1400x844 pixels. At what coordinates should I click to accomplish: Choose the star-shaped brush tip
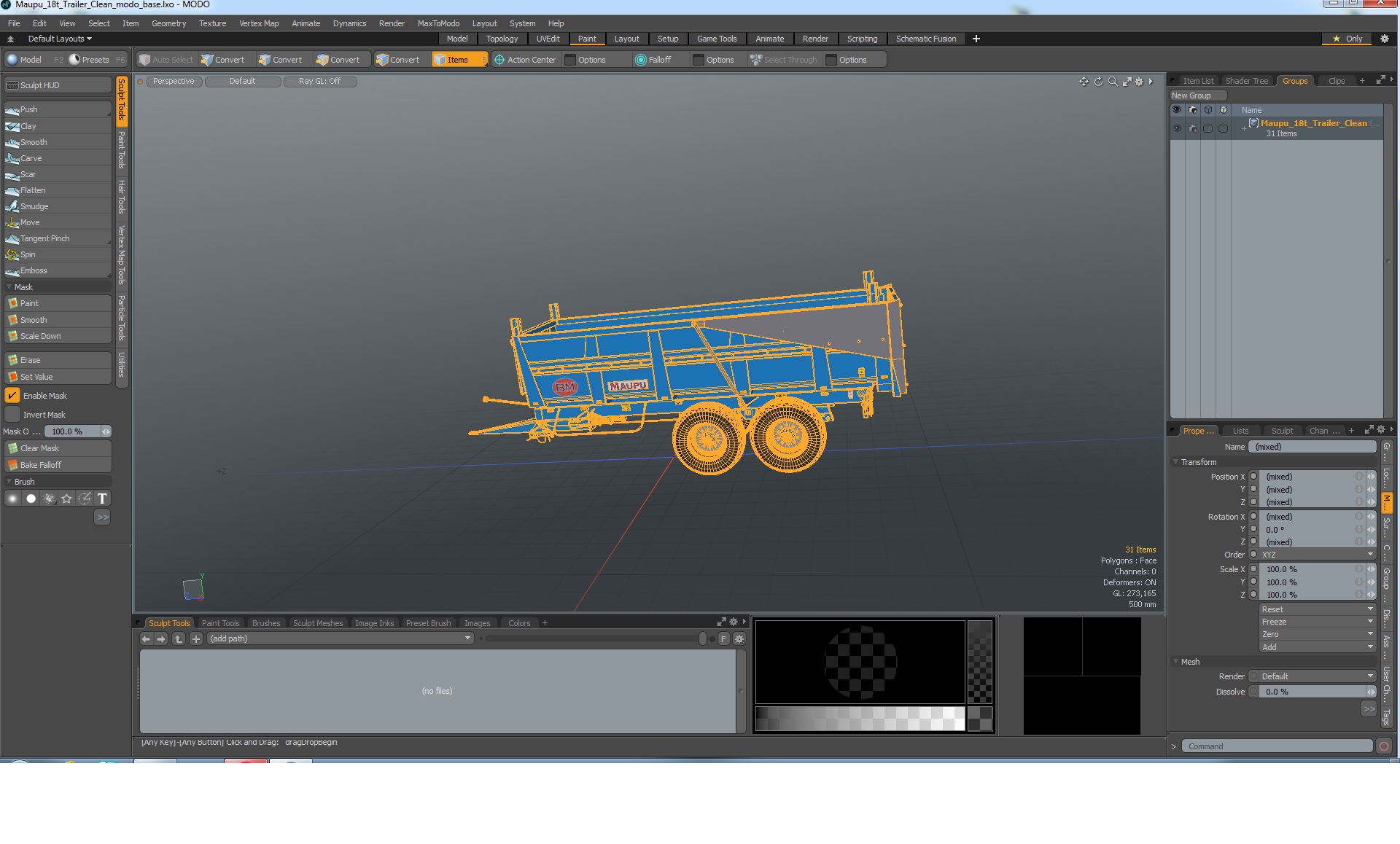coord(67,499)
